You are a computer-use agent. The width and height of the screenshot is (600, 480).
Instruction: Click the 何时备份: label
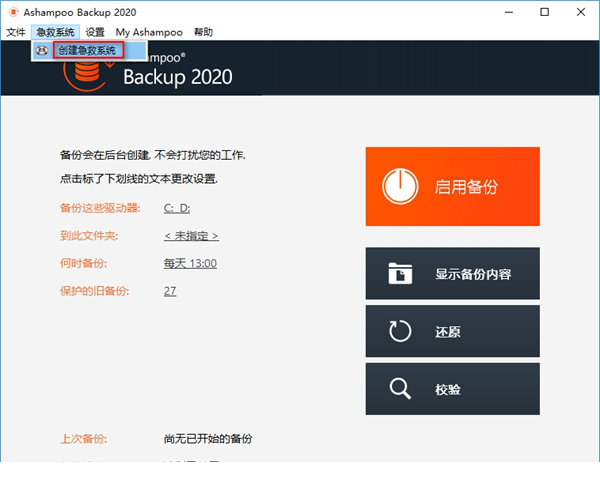[83, 263]
